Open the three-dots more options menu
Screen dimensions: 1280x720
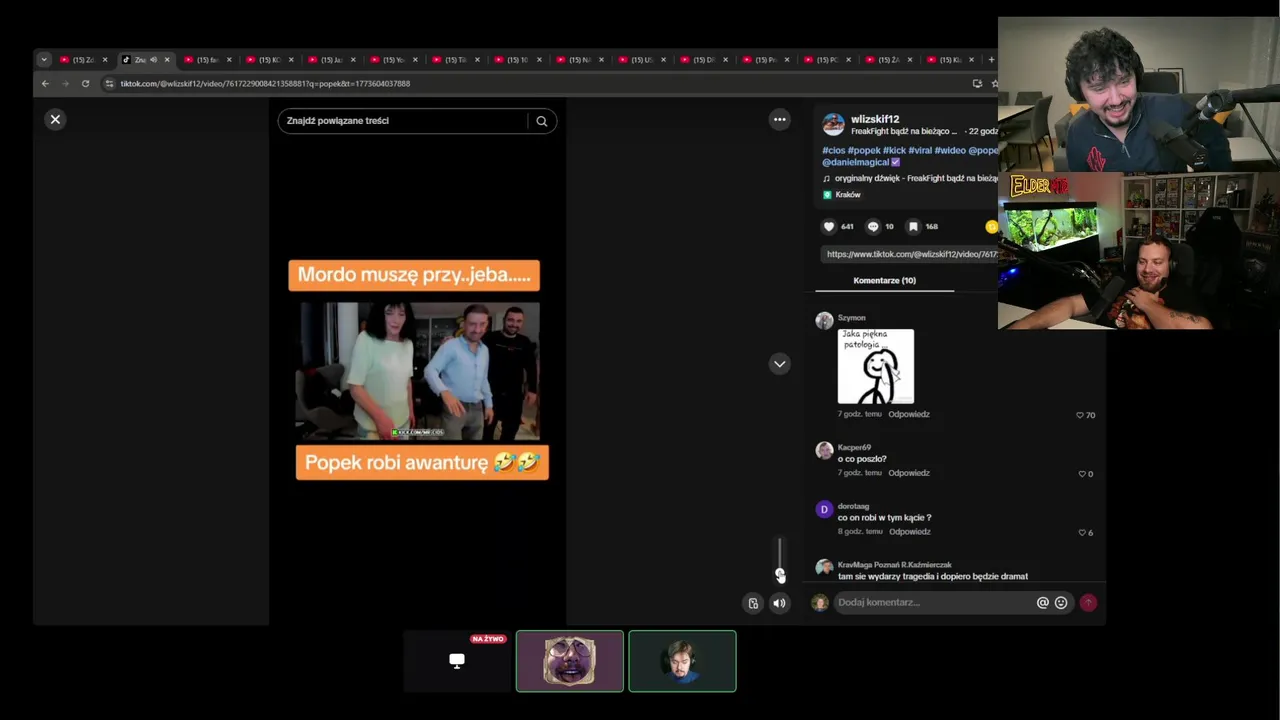(x=779, y=119)
